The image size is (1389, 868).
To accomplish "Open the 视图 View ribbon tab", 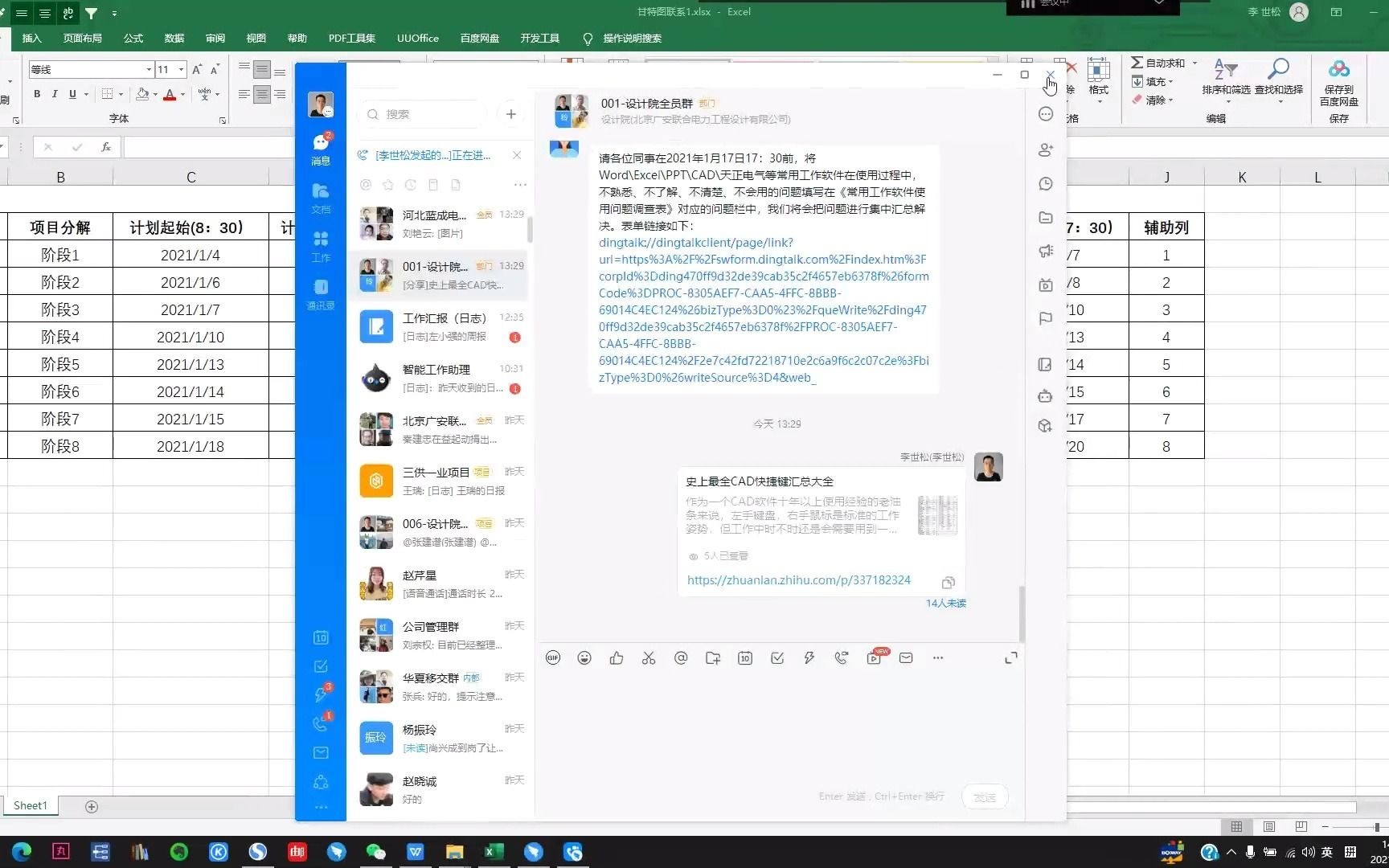I will 256,38.
